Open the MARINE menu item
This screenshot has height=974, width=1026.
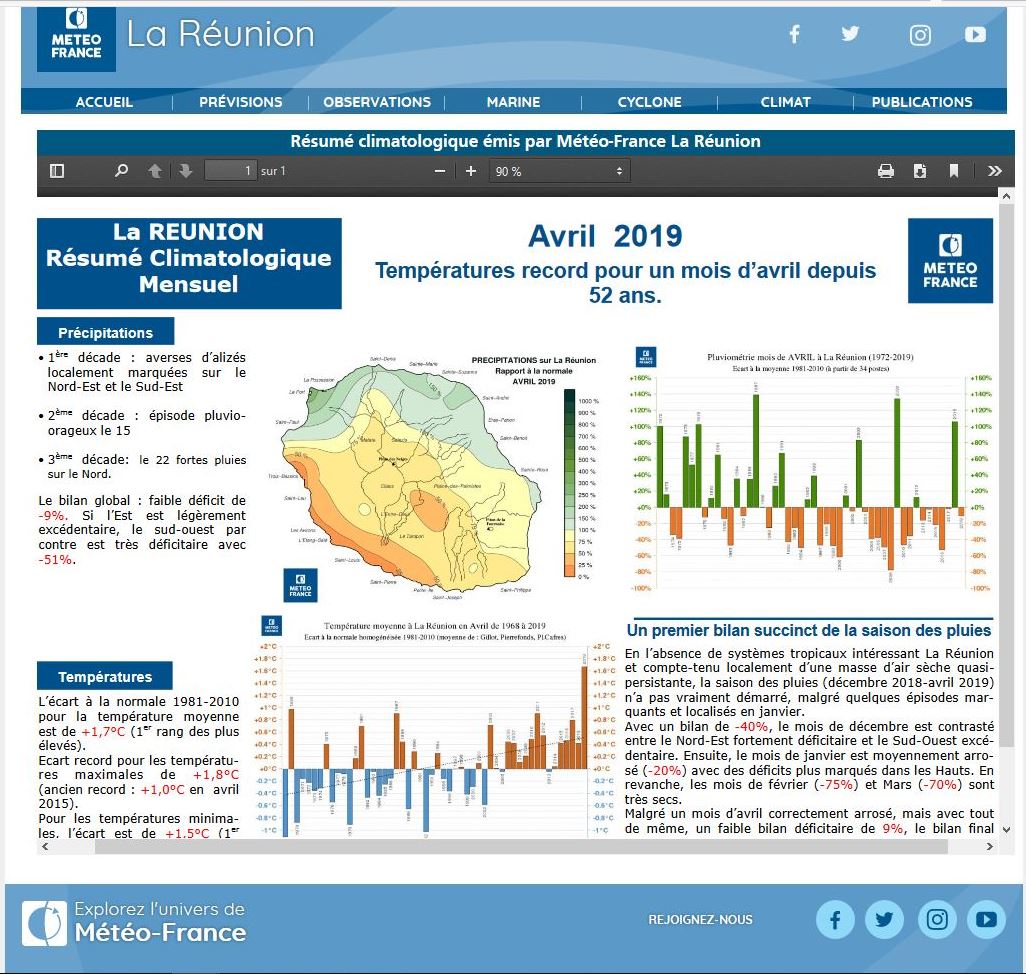click(x=514, y=102)
